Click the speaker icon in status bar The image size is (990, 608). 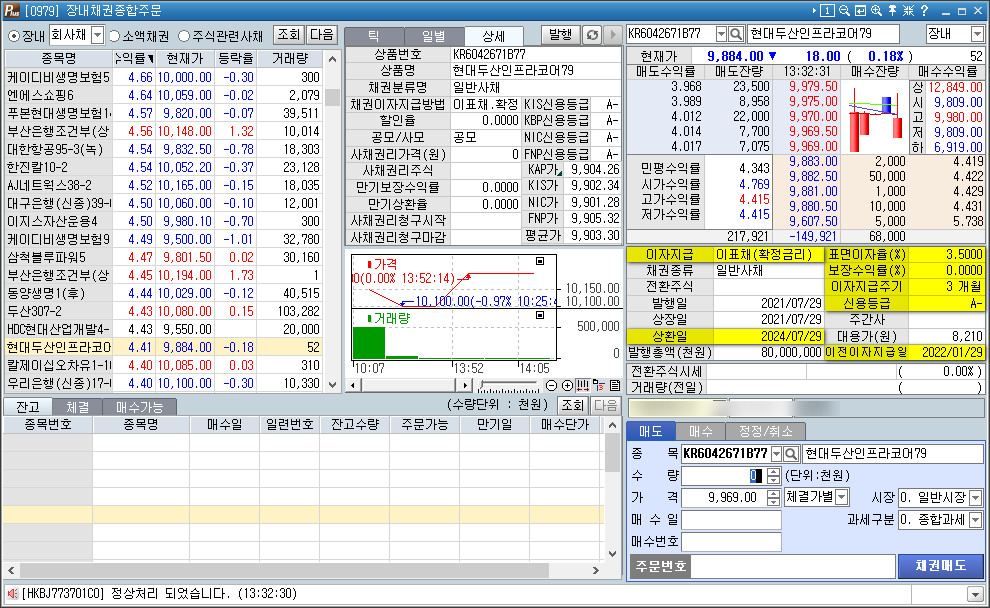(12, 593)
